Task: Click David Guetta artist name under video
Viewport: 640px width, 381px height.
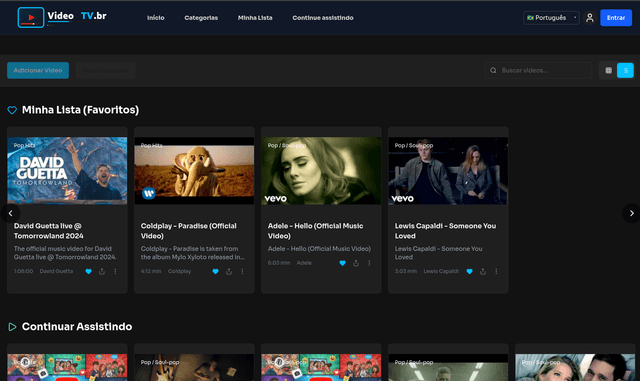Action: coord(56,271)
